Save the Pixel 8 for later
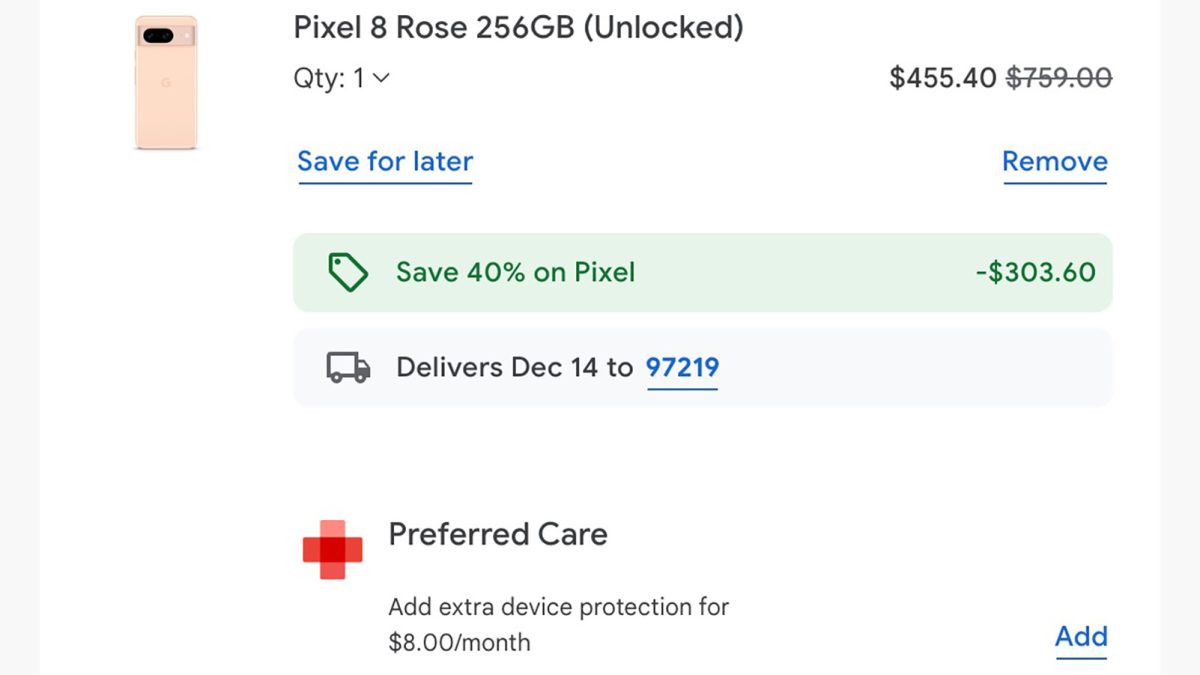The width and height of the screenshot is (1200, 675). (385, 162)
